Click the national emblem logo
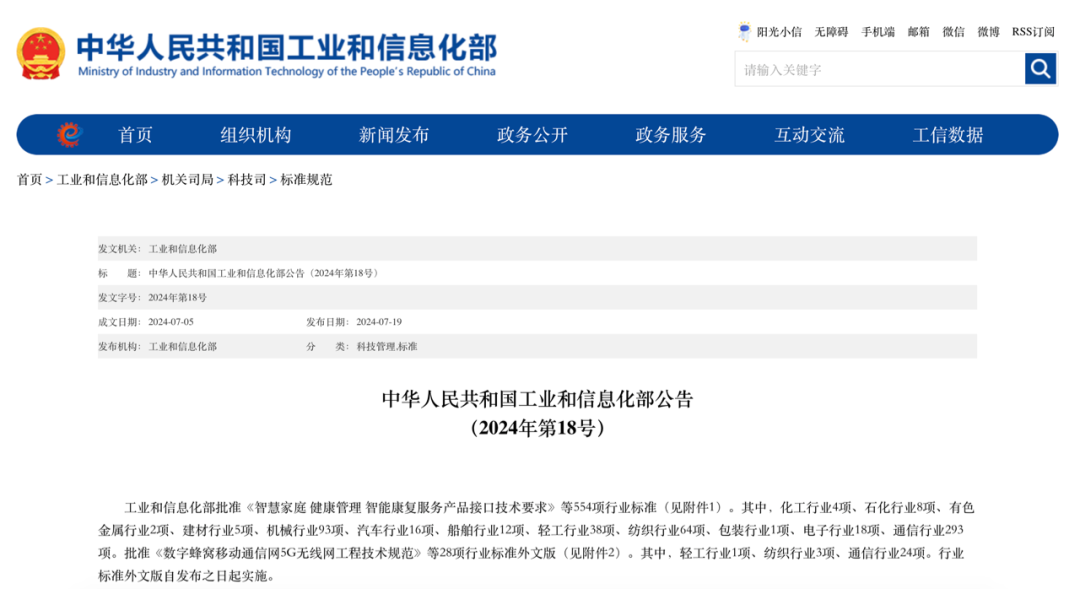 [x=41, y=54]
